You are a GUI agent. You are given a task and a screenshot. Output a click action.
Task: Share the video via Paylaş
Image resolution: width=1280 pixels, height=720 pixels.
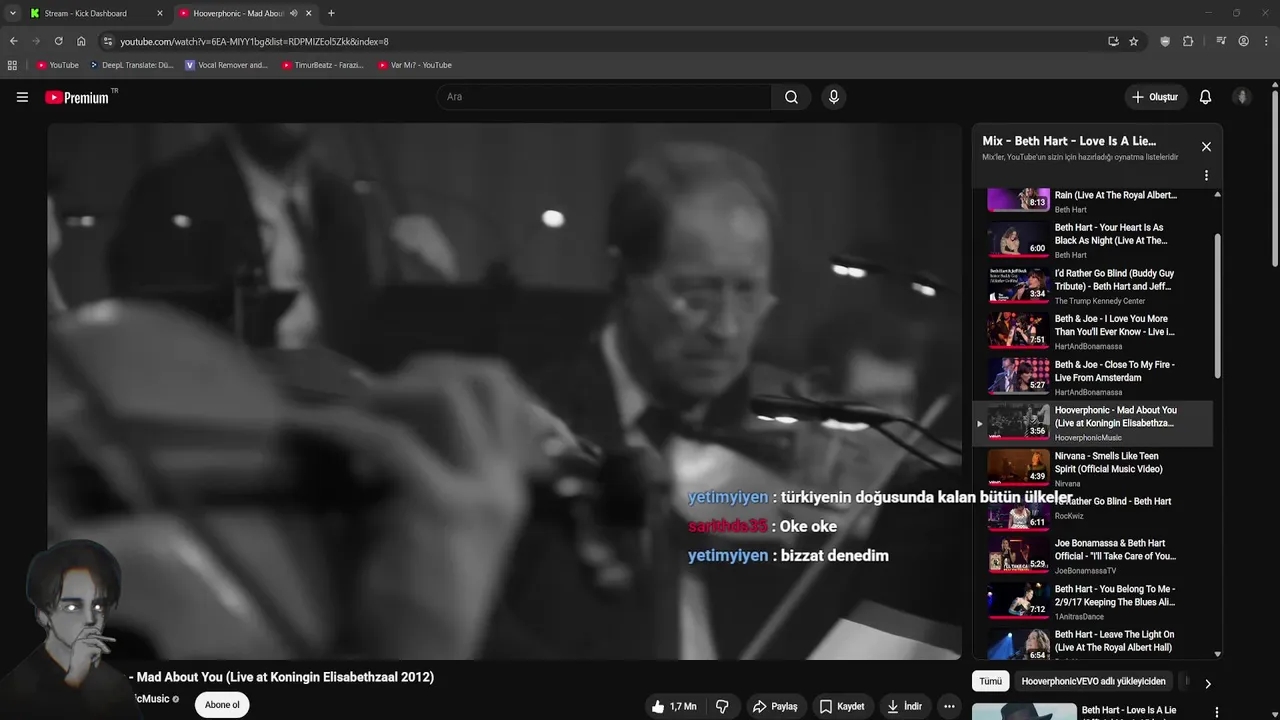pos(775,706)
